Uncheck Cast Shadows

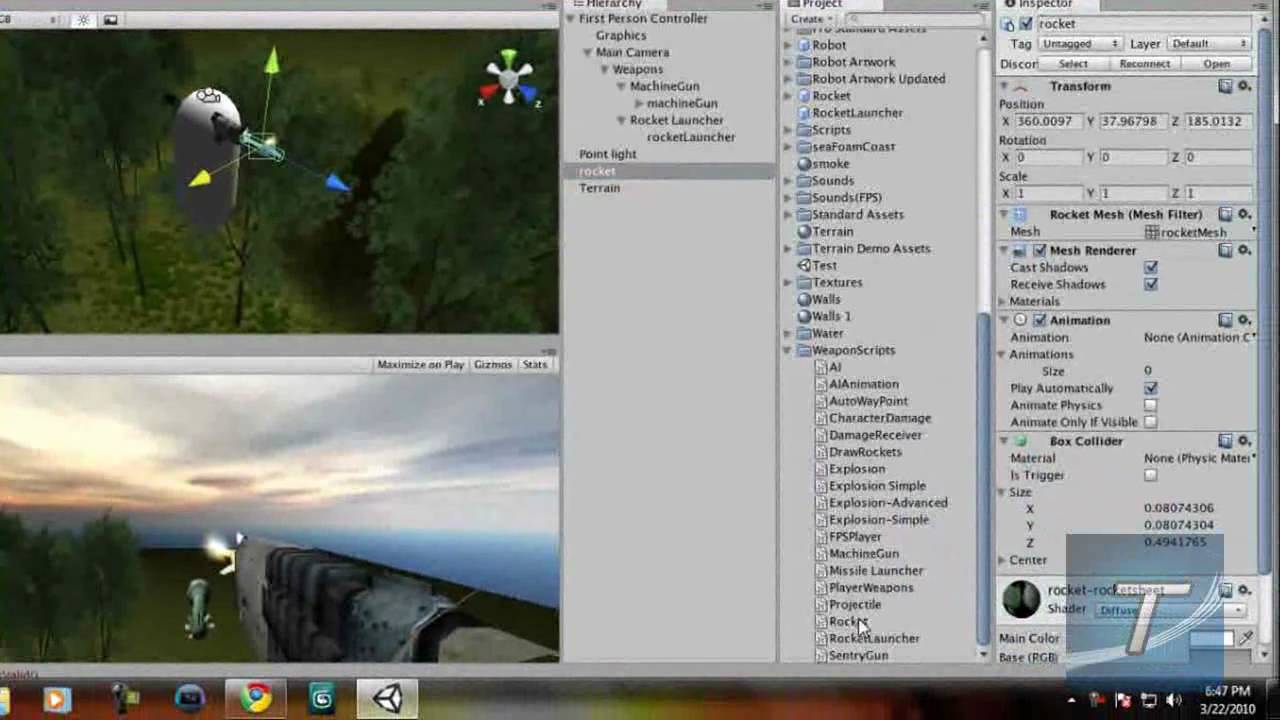(x=1150, y=267)
